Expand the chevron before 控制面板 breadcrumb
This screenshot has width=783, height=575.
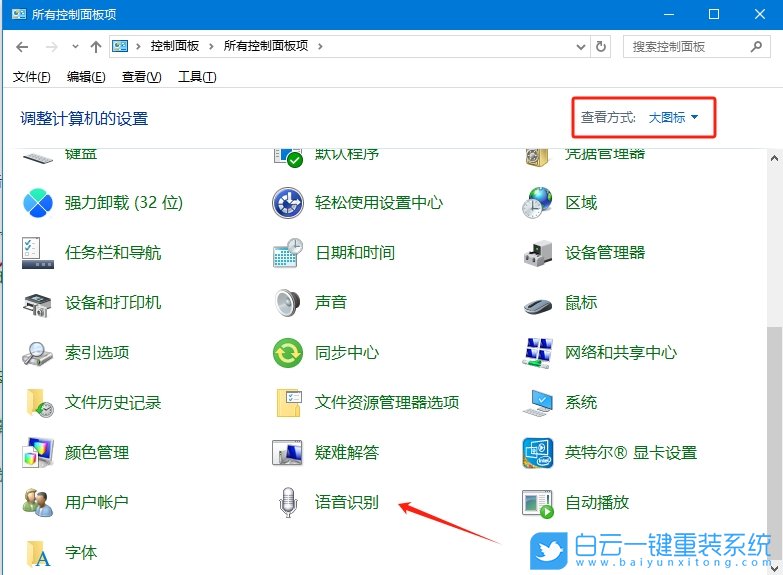tap(138, 46)
